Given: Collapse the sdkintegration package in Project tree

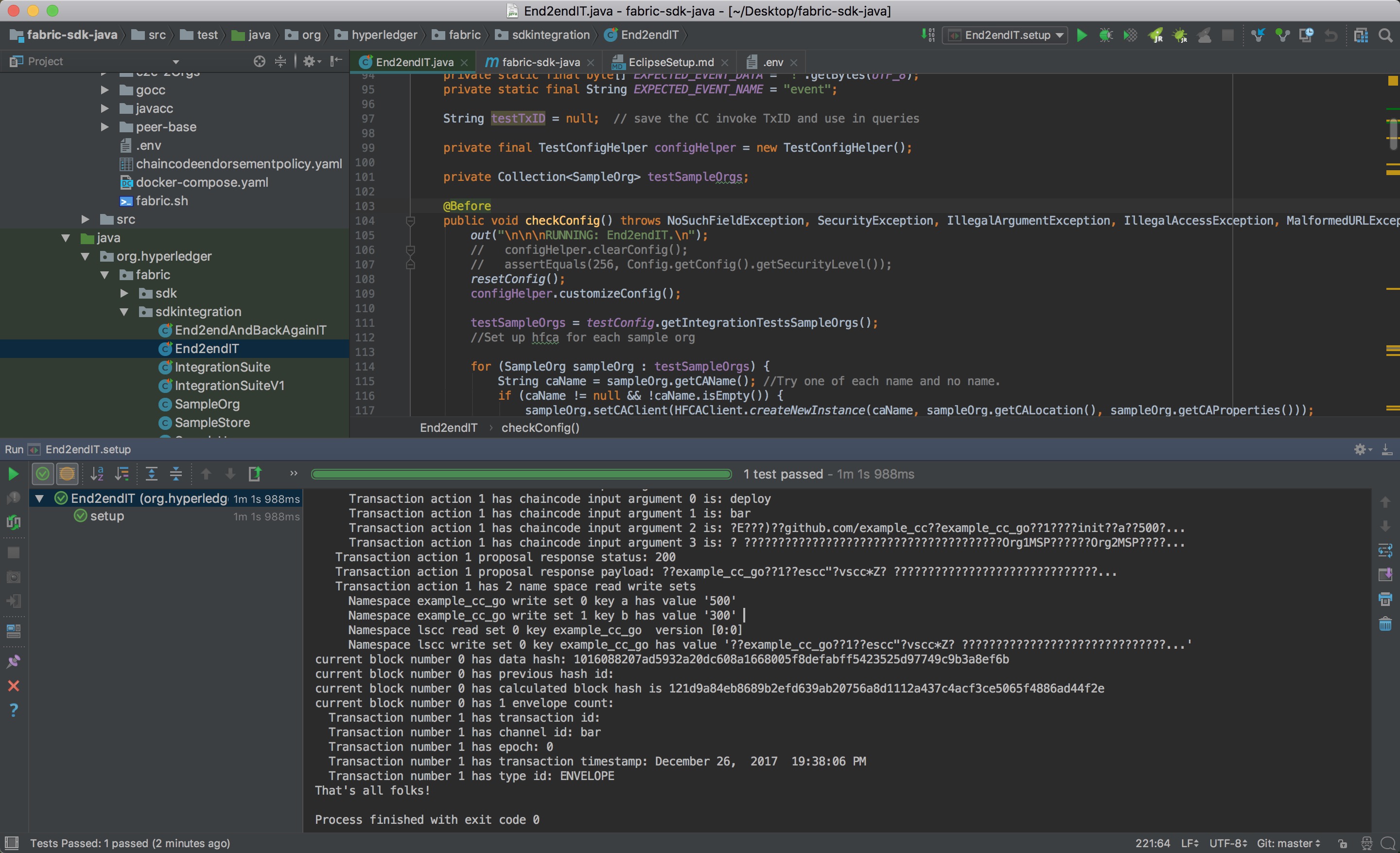Looking at the screenshot, I should click(125, 312).
